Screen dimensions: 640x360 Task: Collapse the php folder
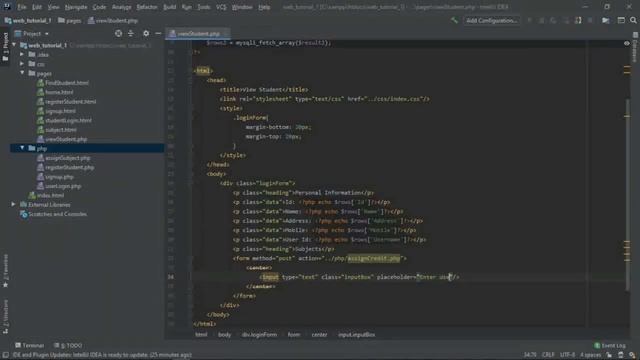(22, 148)
